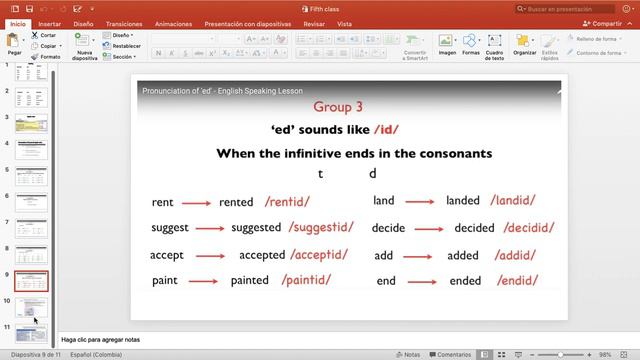Image resolution: width=640 pixels, height=360 pixels.
Task: Open Presentación con diapositivas tab
Action: point(248,24)
